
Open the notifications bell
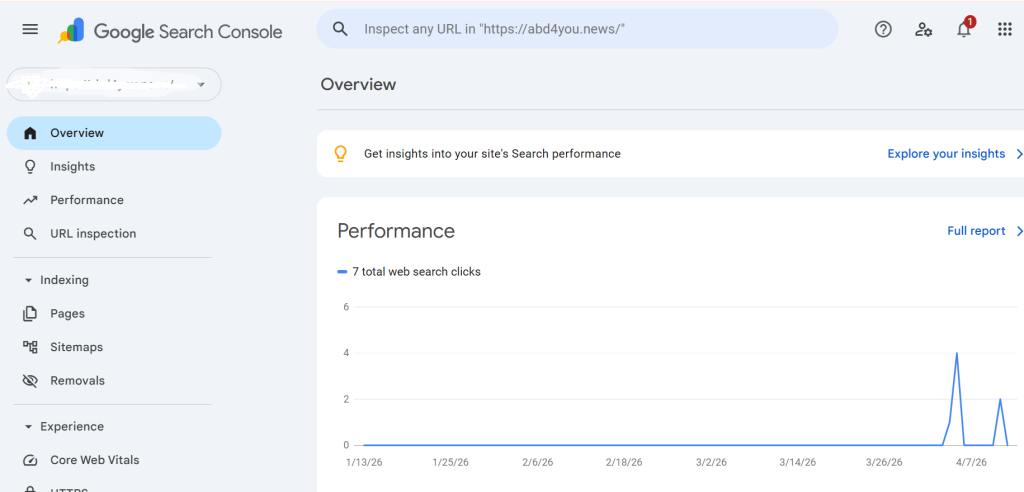coord(964,30)
